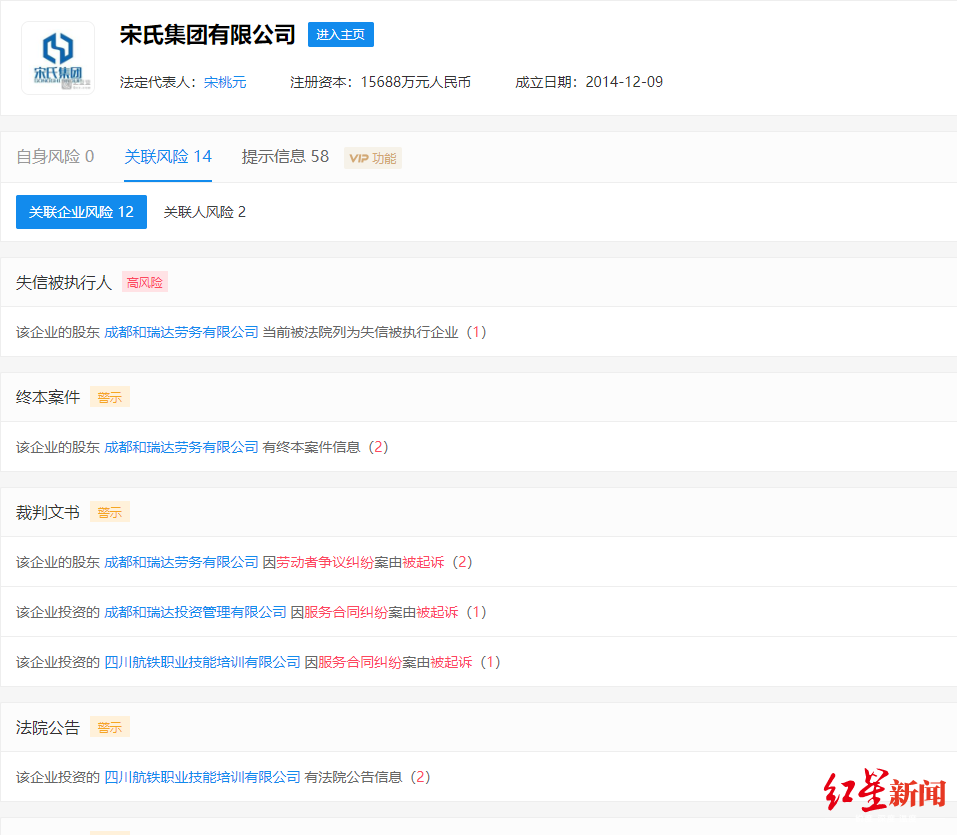957x835 pixels.
Task: Click 警示 tag beside 裁判文书
Action: pos(110,512)
